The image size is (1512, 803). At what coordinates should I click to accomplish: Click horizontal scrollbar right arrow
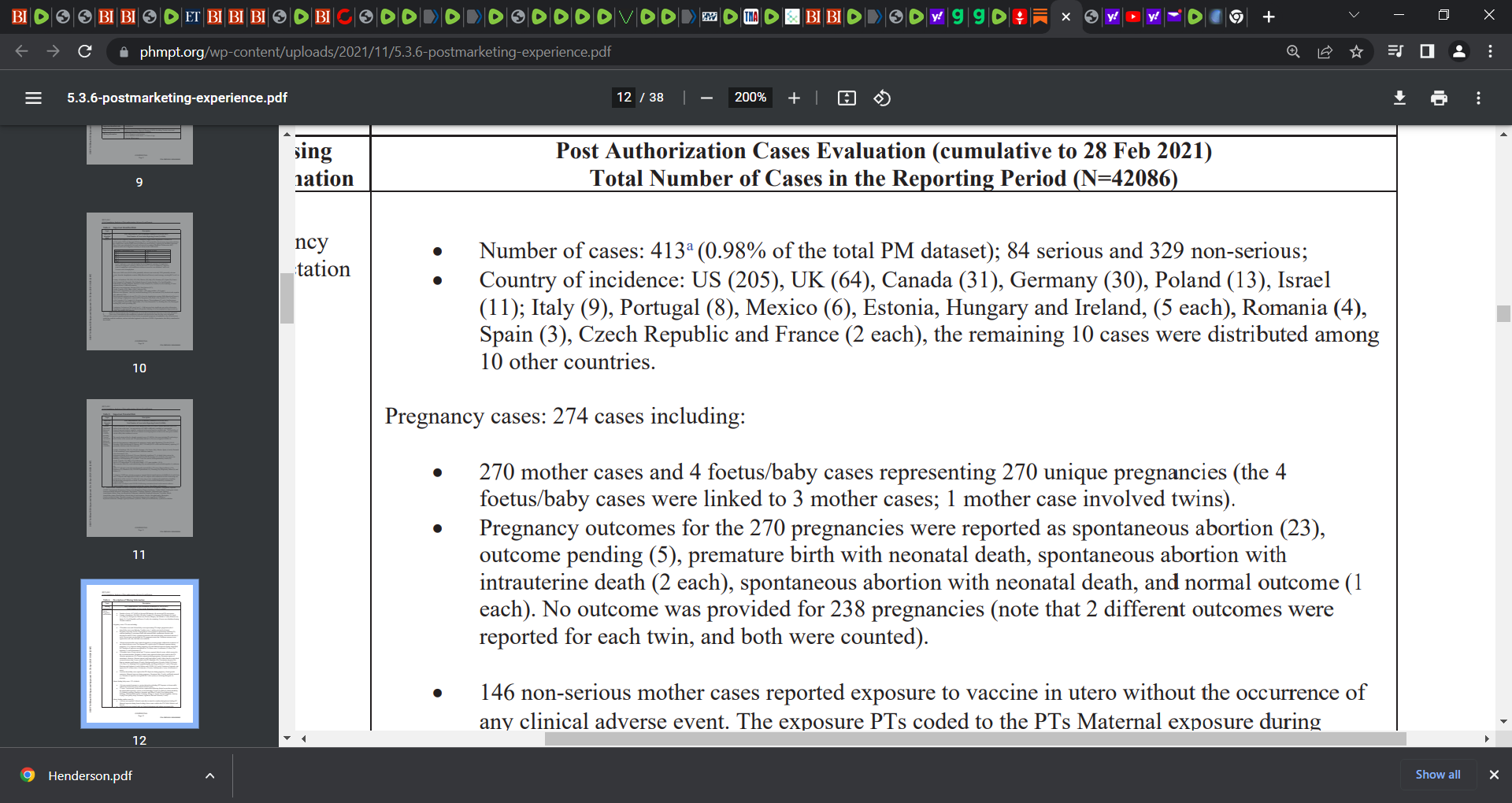pyautogui.click(x=1486, y=738)
